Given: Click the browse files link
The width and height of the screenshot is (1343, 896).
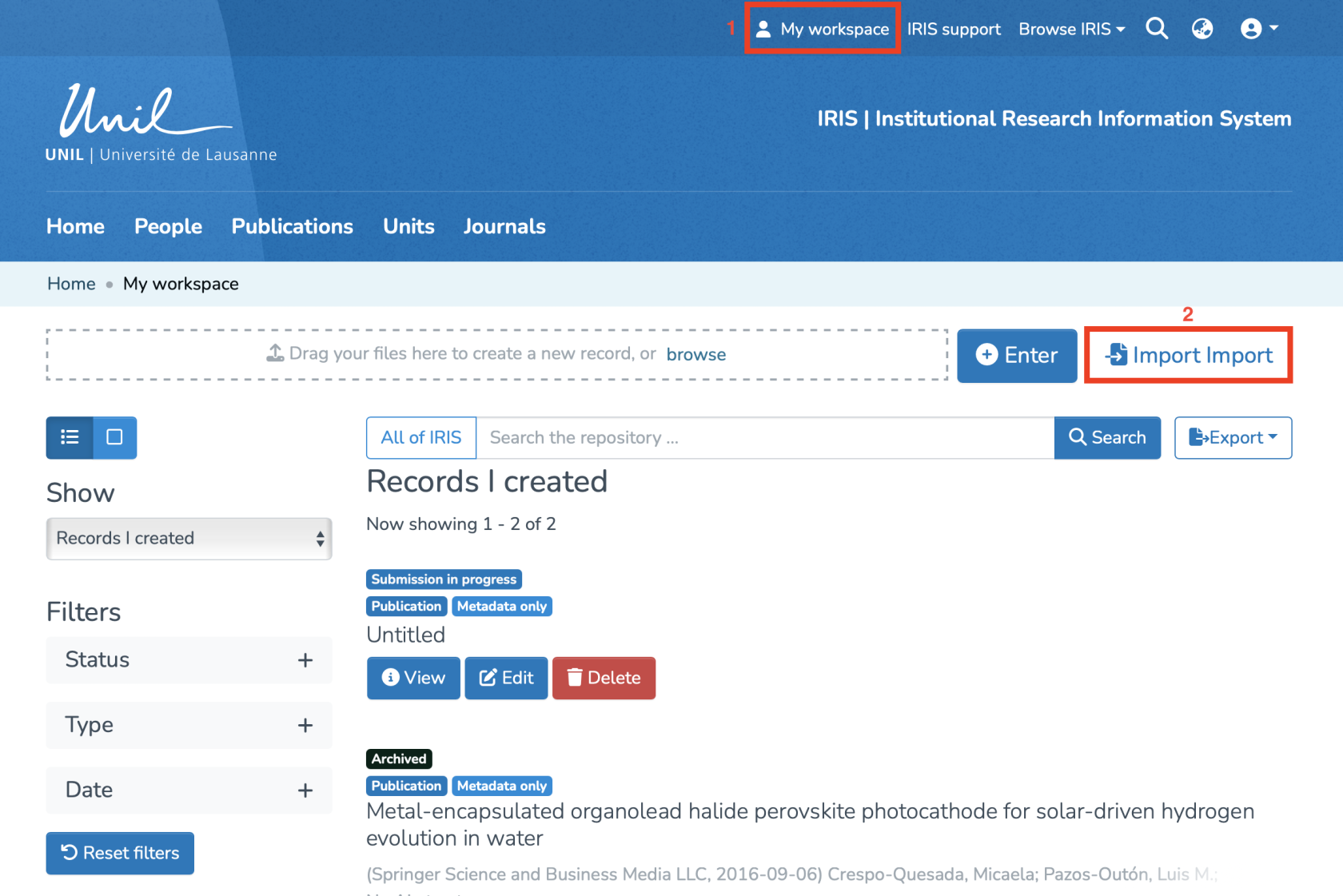Looking at the screenshot, I should [x=695, y=354].
